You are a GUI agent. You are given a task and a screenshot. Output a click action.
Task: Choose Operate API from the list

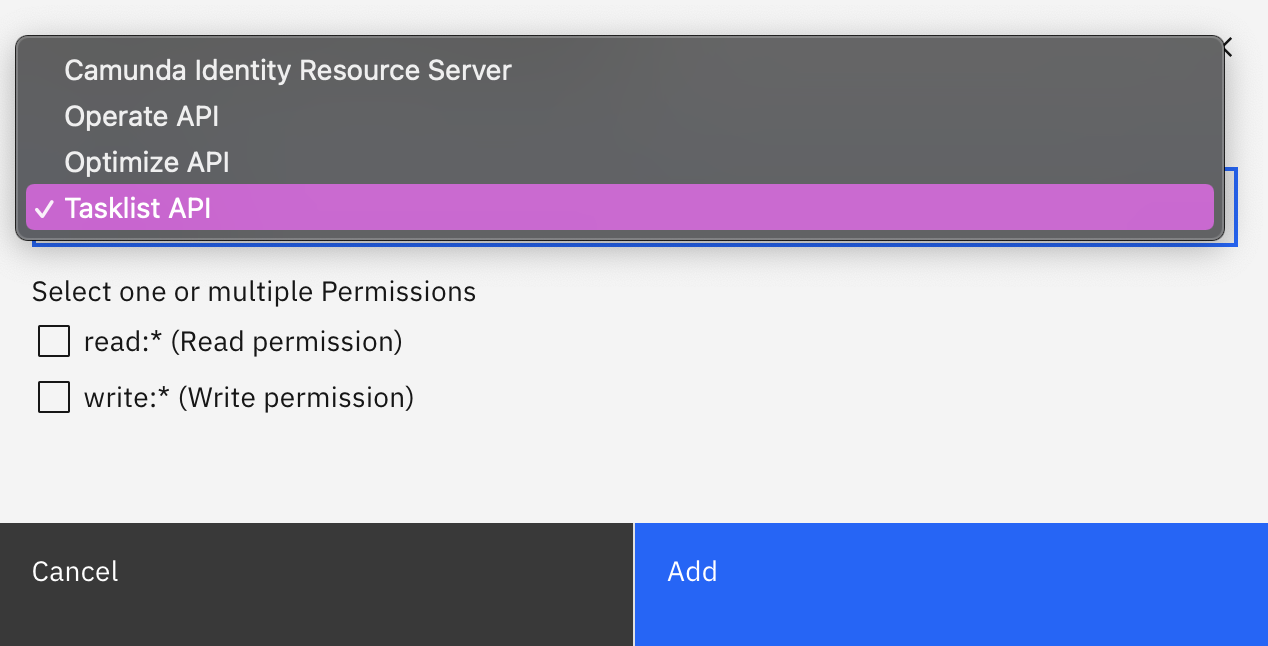pos(142,116)
